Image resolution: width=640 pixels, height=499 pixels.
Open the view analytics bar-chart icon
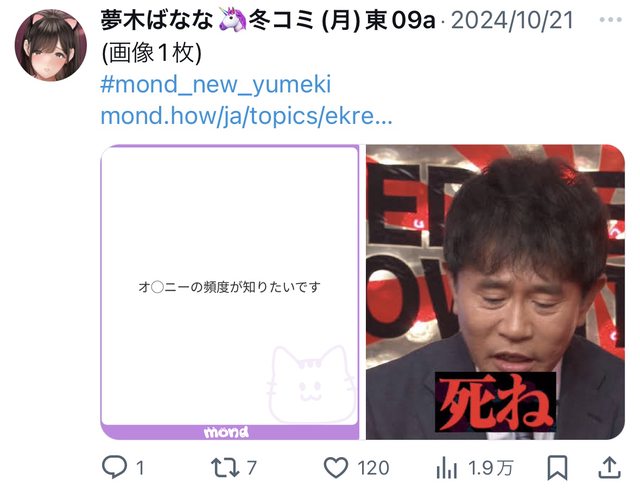coord(447,468)
